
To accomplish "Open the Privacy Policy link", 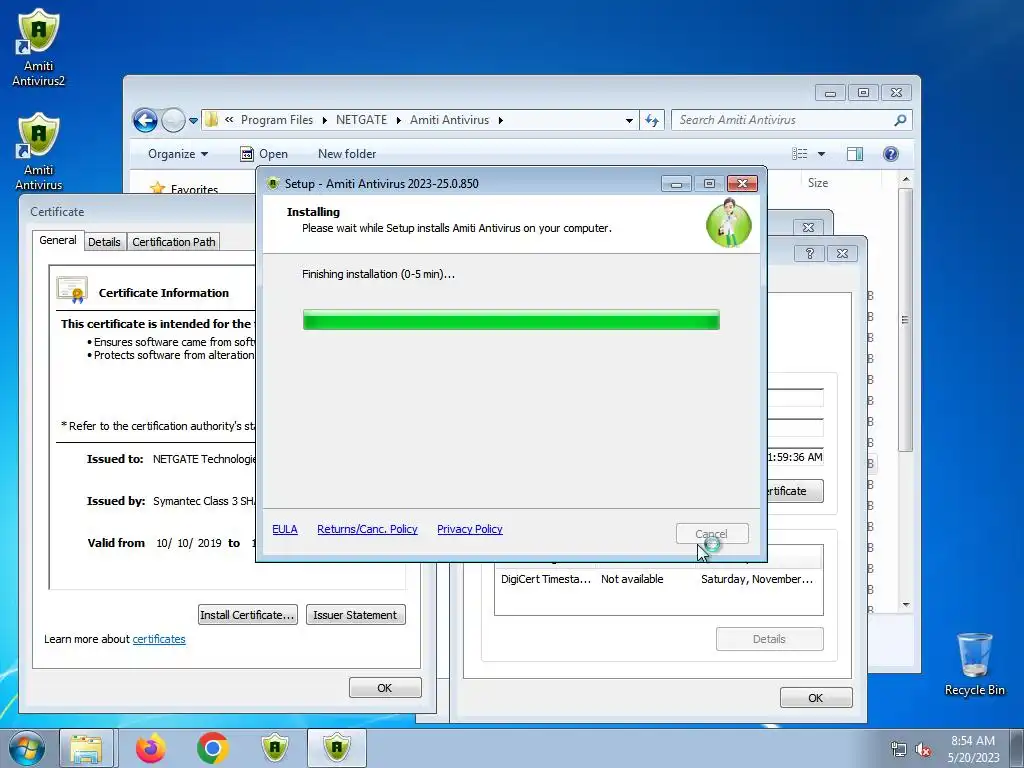I will [470, 529].
